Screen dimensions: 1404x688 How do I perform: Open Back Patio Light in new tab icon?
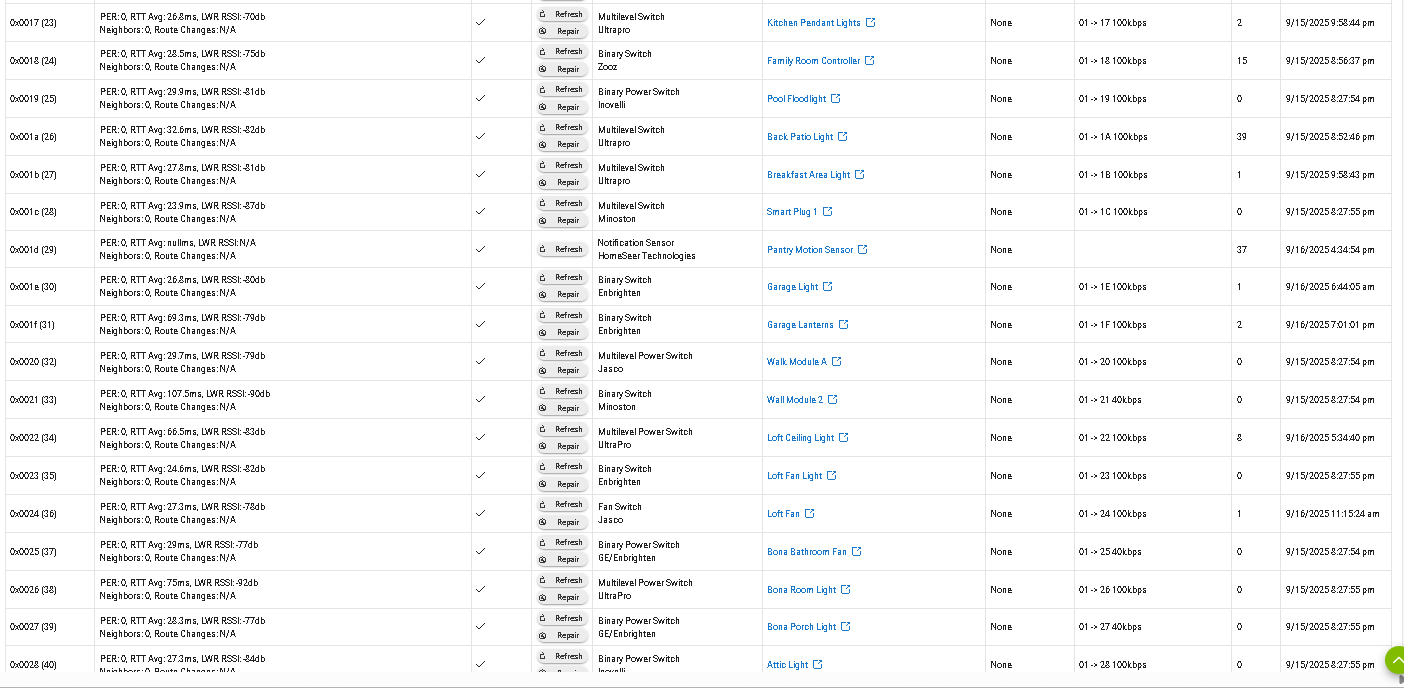click(x=843, y=137)
